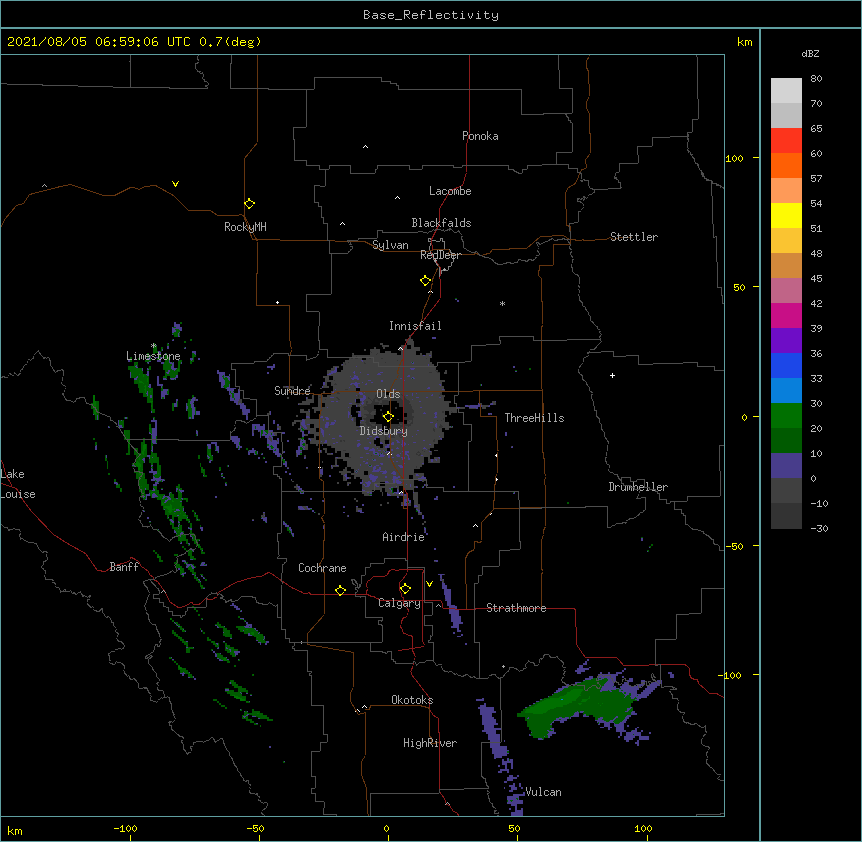Click the yellow V marker east of Calgary
This screenshot has width=862, height=842.
click(x=429, y=584)
